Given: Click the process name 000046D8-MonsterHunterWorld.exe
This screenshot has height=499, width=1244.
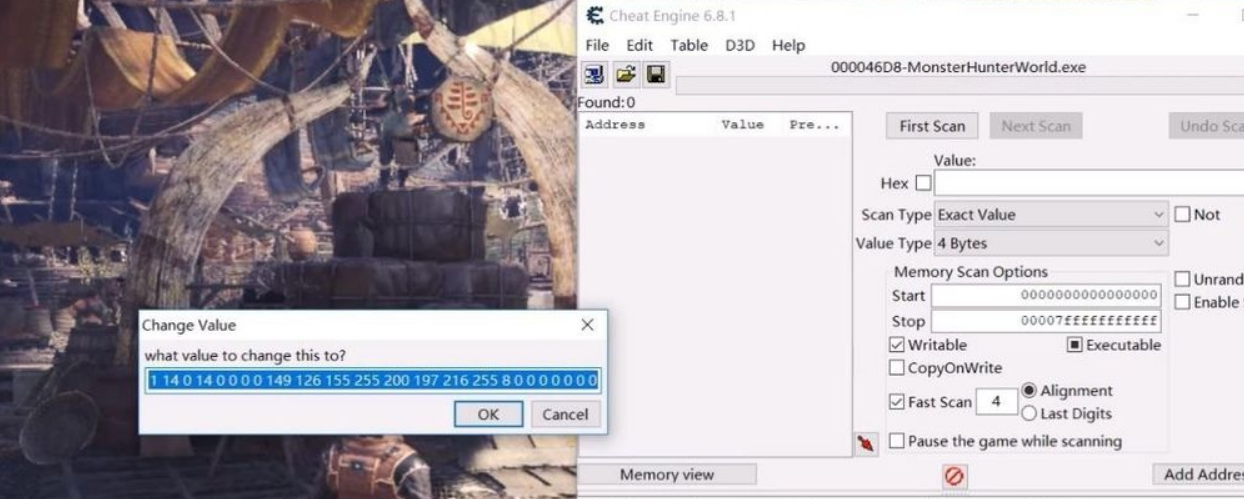Looking at the screenshot, I should (x=960, y=68).
